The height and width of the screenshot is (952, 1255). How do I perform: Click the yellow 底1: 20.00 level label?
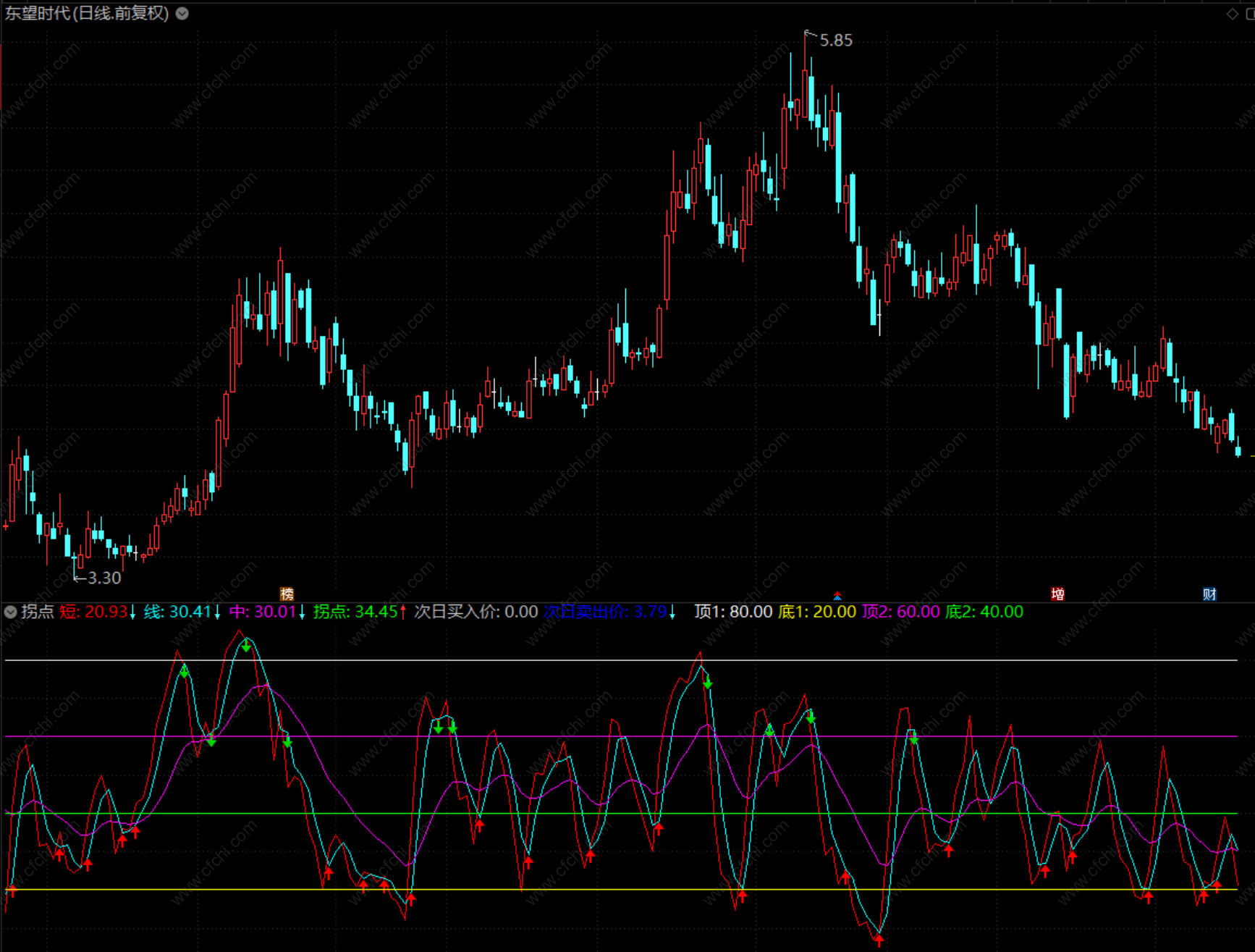[817, 612]
